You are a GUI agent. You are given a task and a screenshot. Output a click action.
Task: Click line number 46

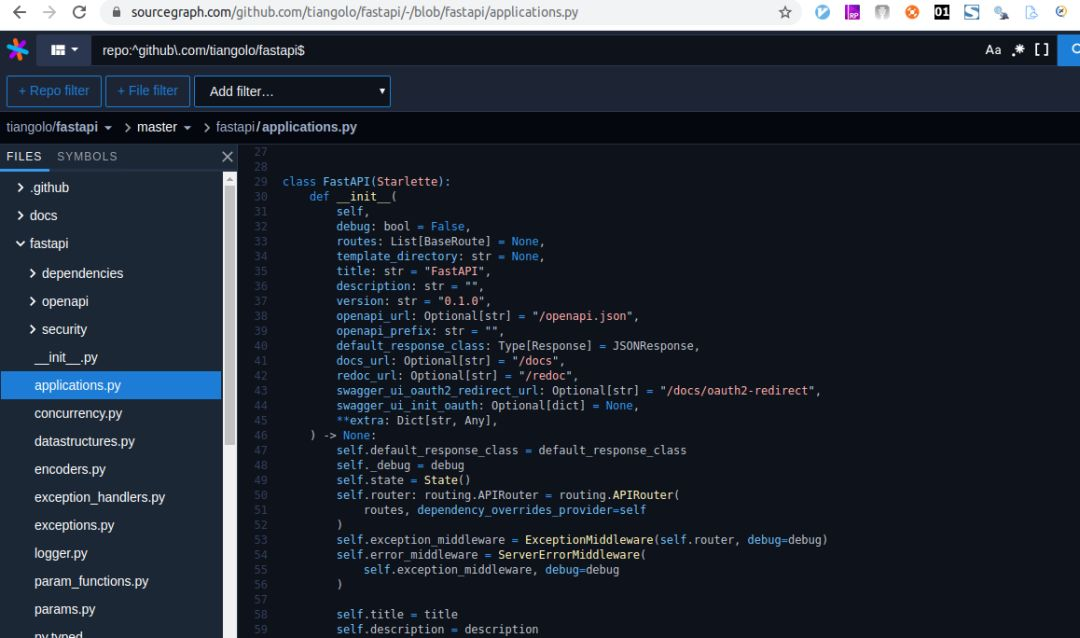(x=260, y=435)
